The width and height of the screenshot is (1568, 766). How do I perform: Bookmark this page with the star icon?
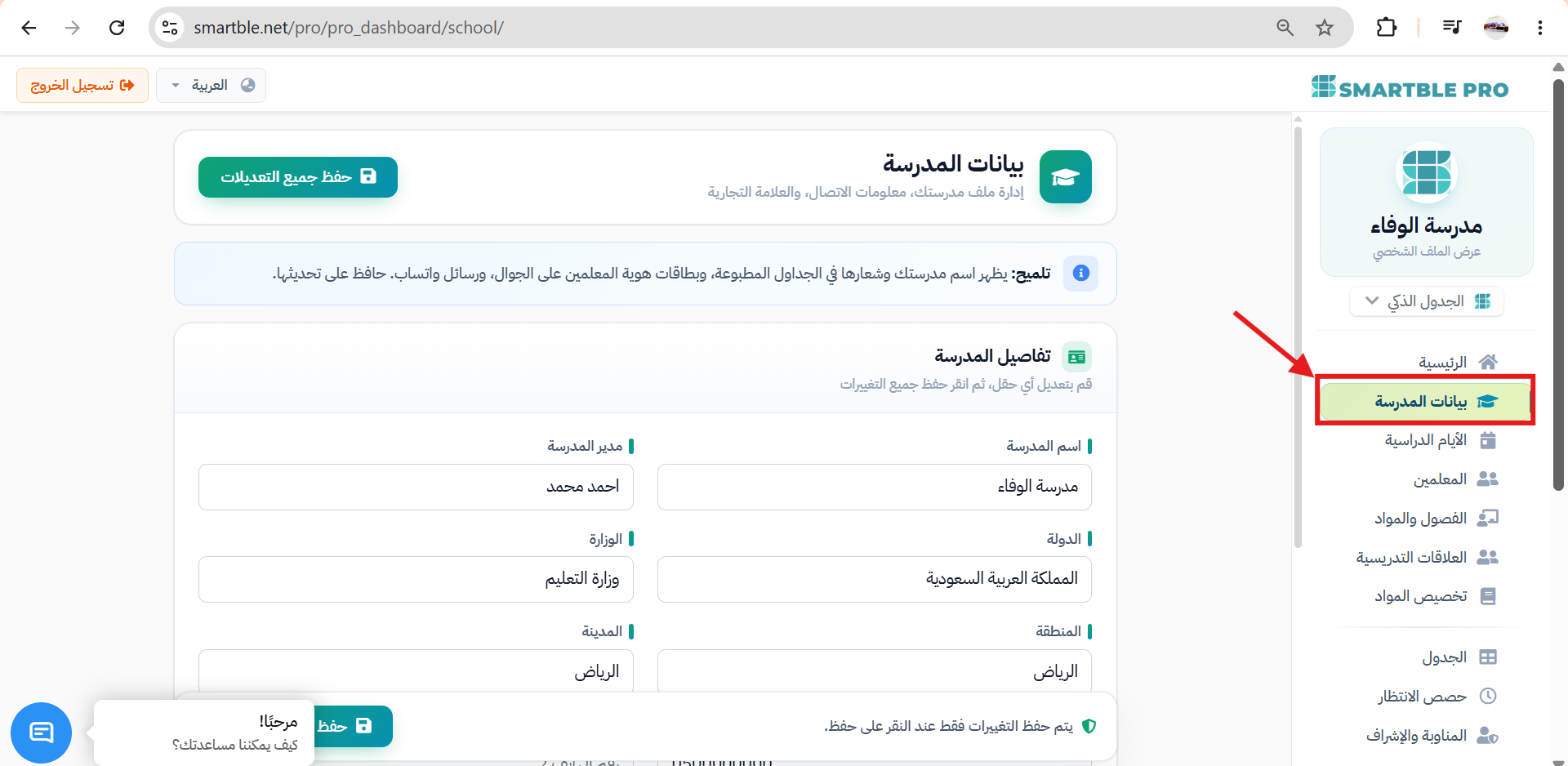click(1325, 28)
